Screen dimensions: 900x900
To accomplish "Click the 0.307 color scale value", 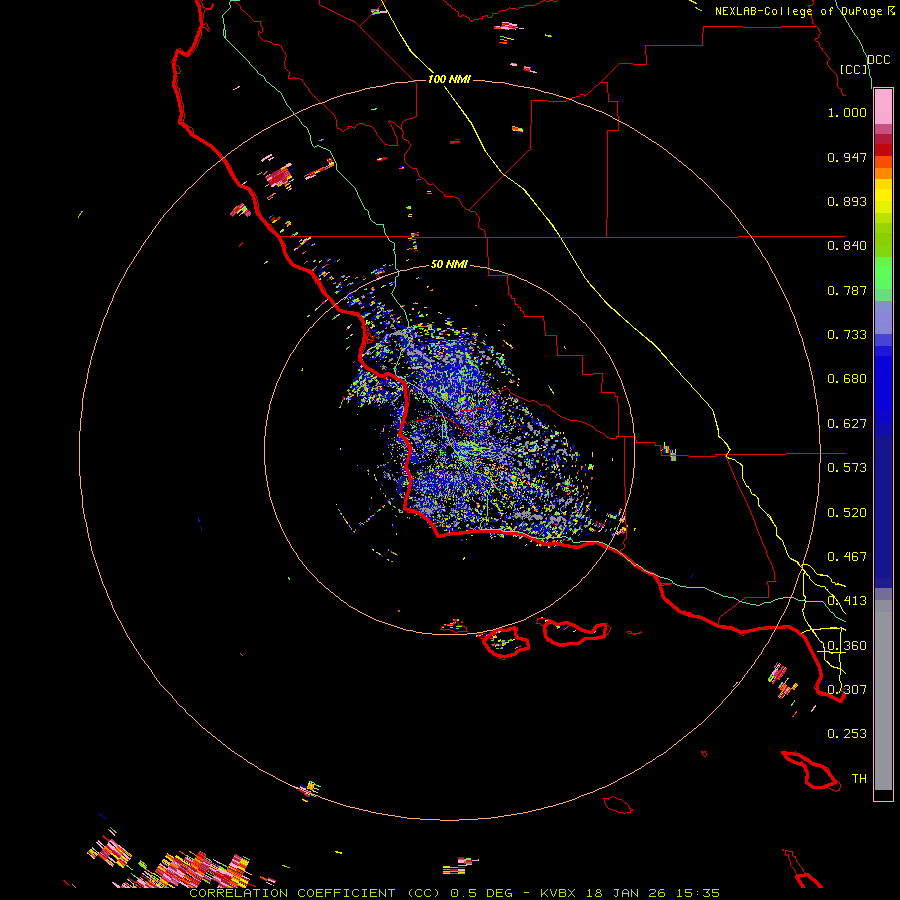I will tap(847, 689).
